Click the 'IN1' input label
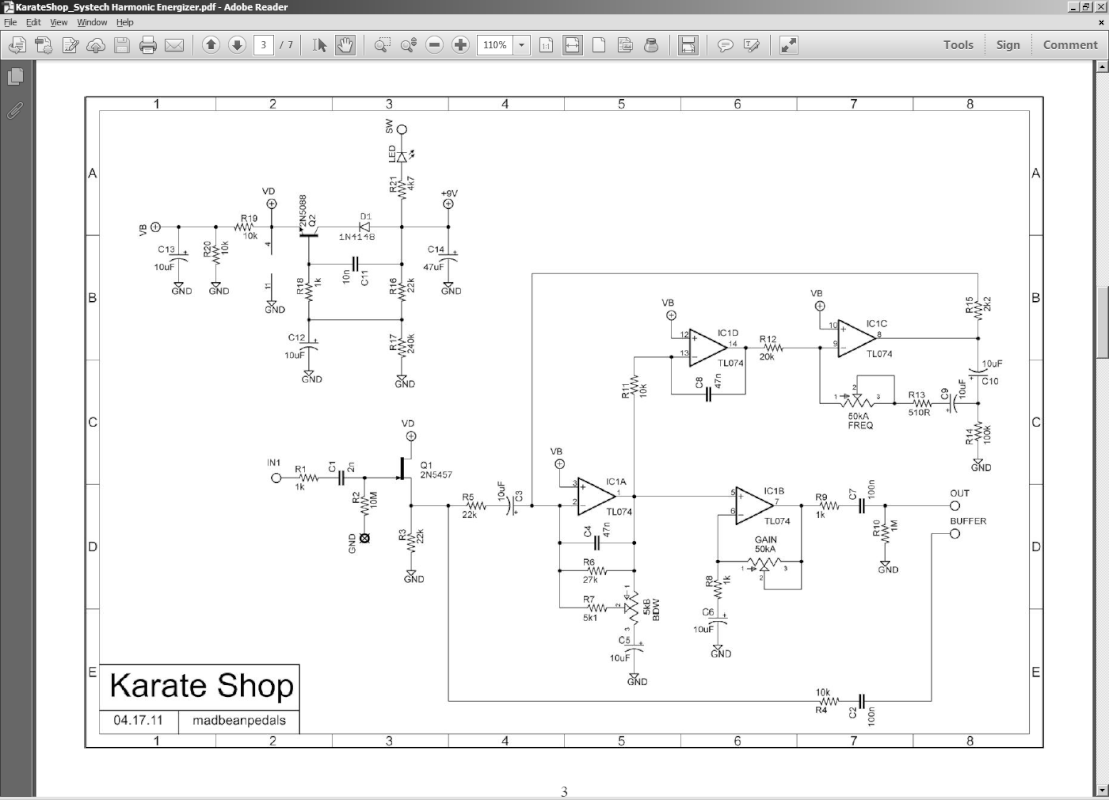The height and width of the screenshot is (800, 1109). [274, 463]
